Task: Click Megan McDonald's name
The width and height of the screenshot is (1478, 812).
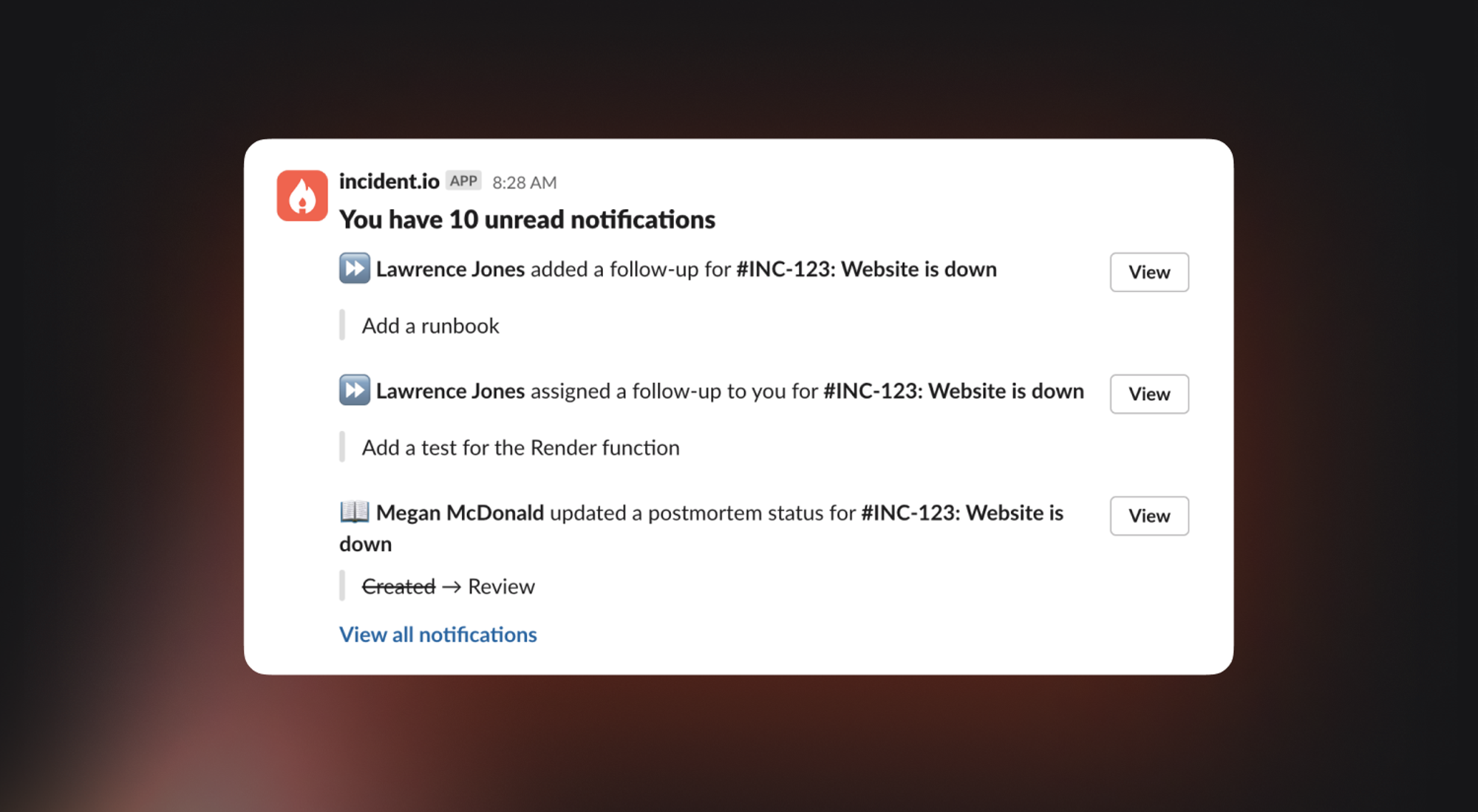Action: pos(460,513)
